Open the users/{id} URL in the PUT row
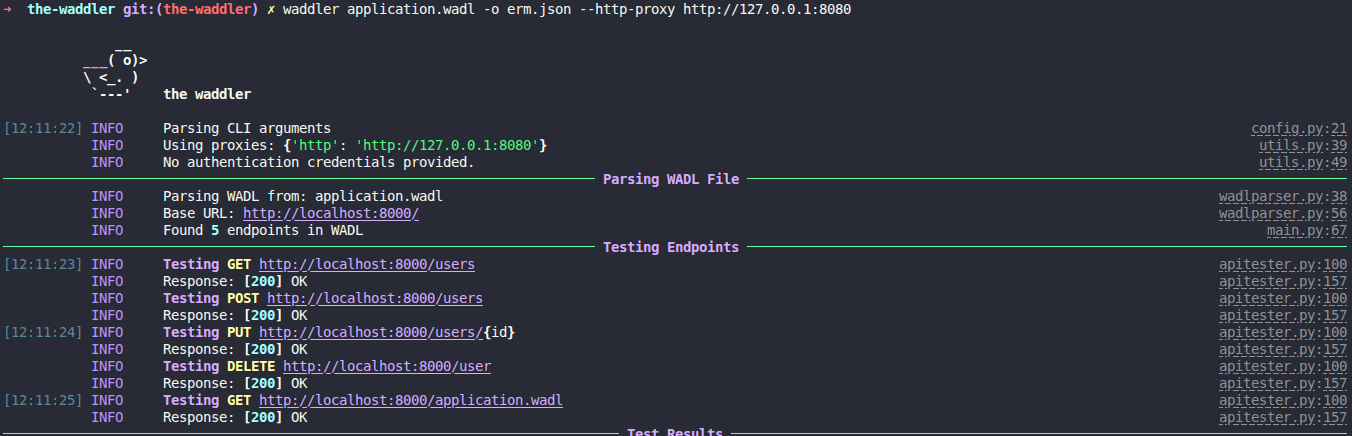Viewport: 1352px width, 436px height. (x=387, y=333)
